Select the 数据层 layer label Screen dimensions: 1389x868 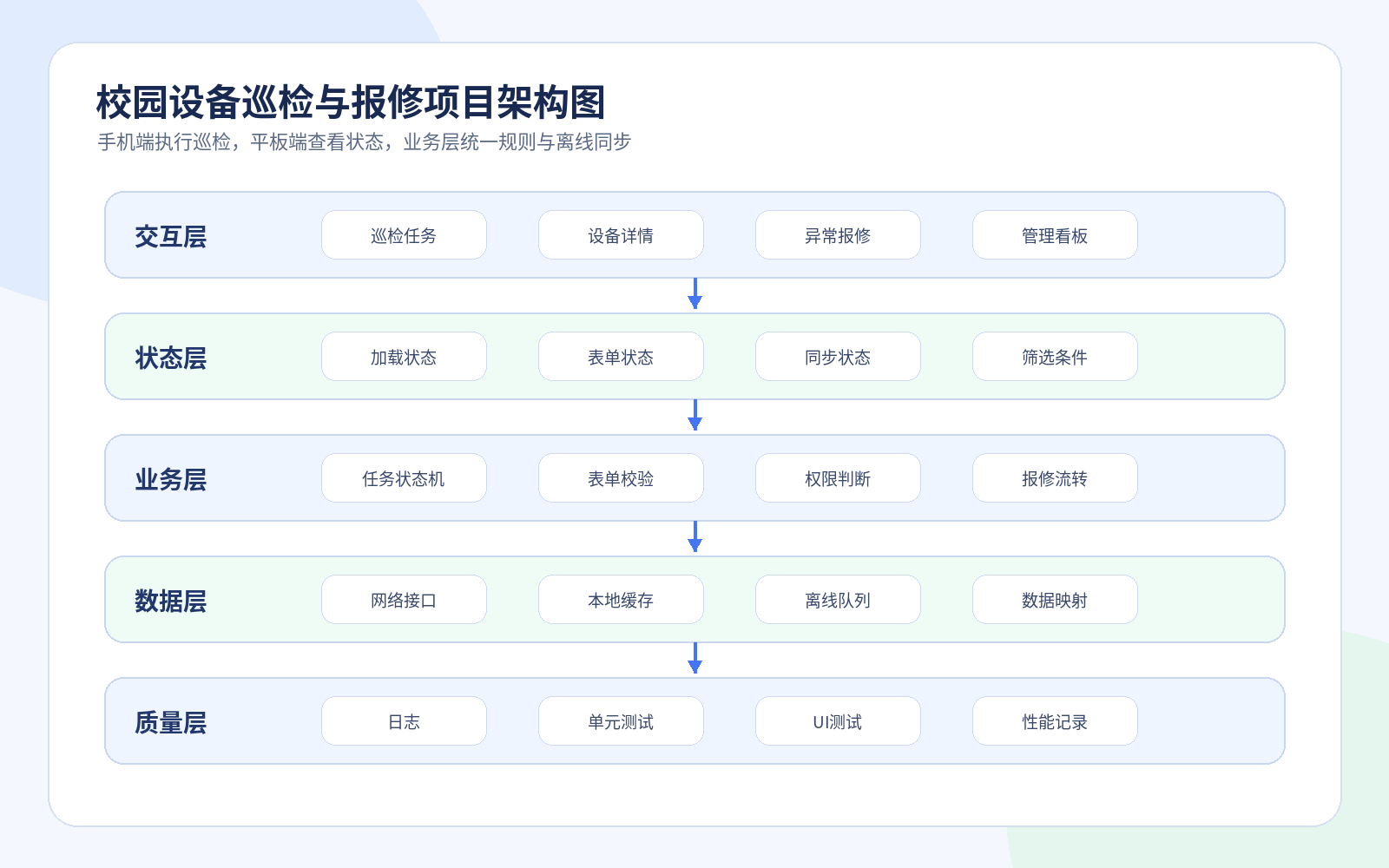(x=171, y=601)
